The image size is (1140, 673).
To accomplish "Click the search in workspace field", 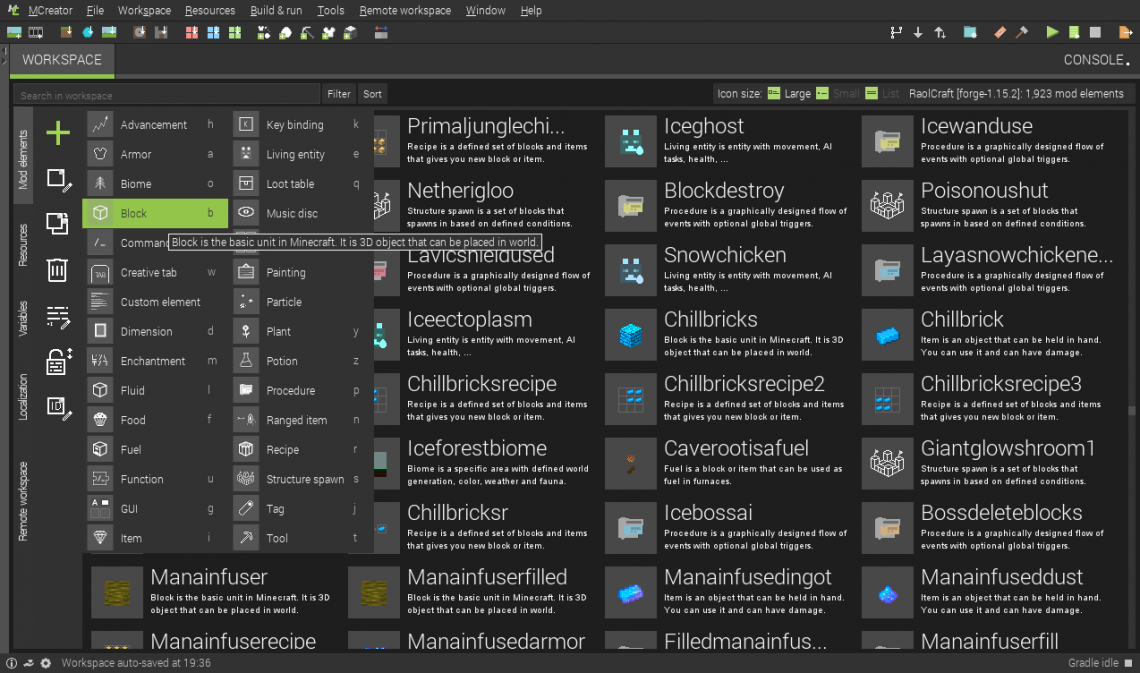I will tap(166, 95).
